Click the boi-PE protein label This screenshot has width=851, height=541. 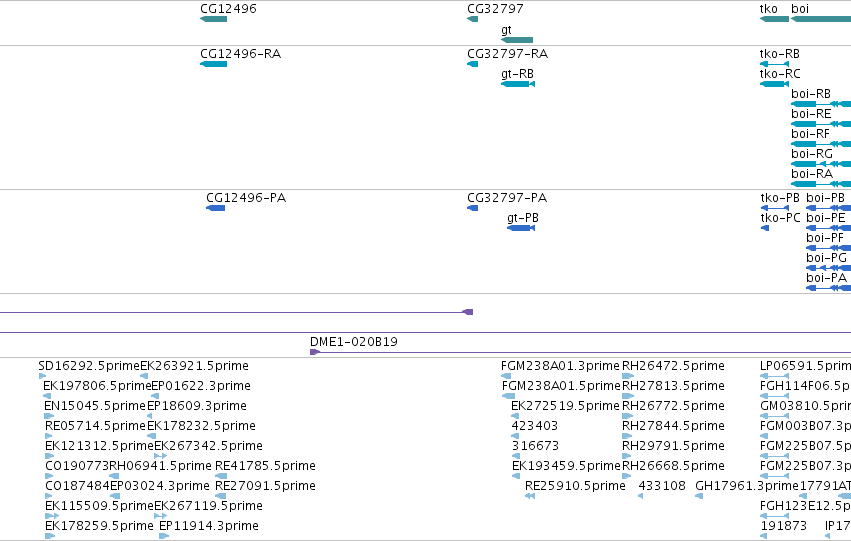click(x=825, y=218)
